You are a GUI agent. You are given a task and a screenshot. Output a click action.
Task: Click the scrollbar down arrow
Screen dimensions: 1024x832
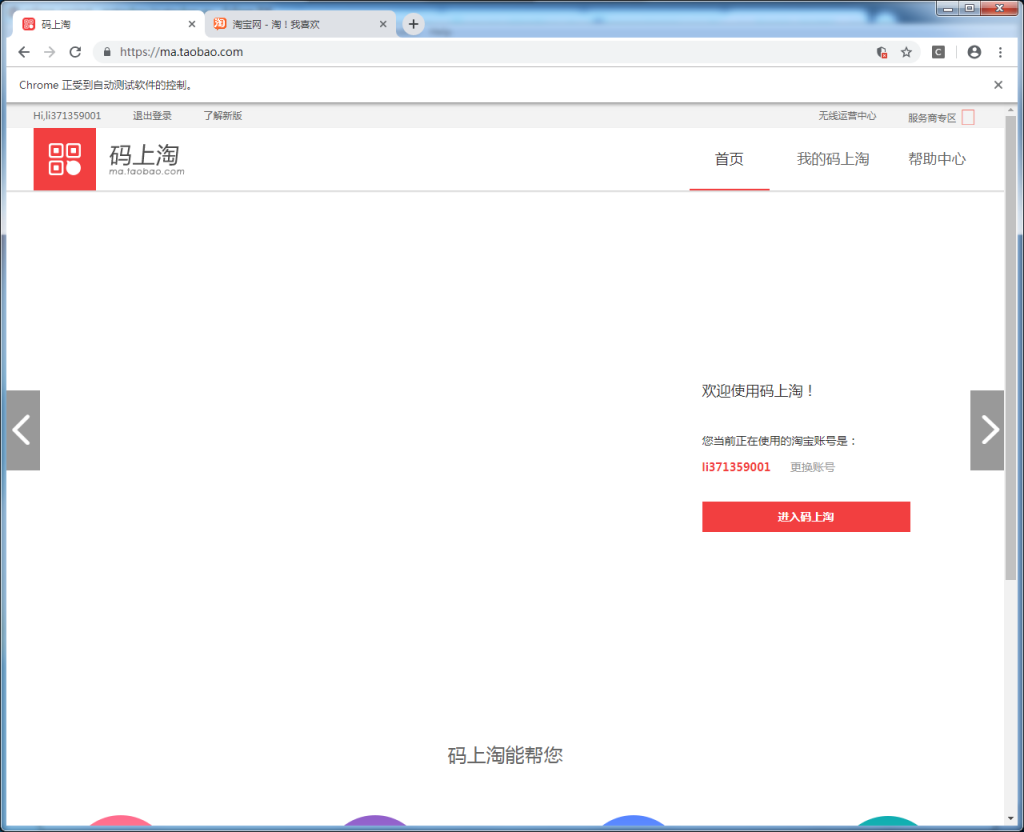pos(1010,818)
